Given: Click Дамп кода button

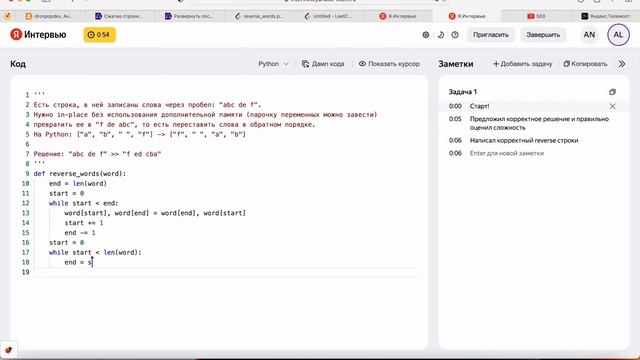Looking at the screenshot, I should [x=323, y=64].
